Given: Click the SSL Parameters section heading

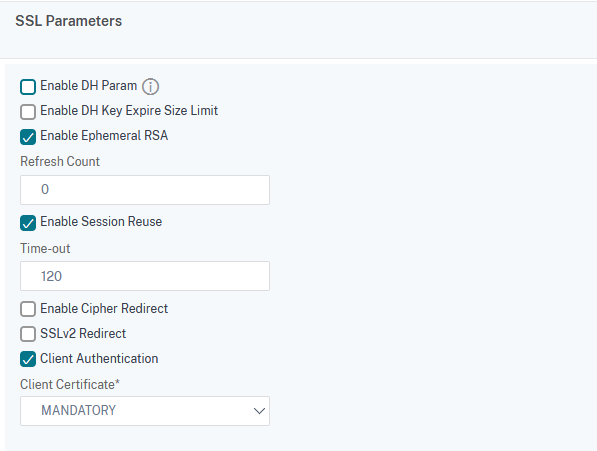Looking at the screenshot, I should tap(69, 21).
